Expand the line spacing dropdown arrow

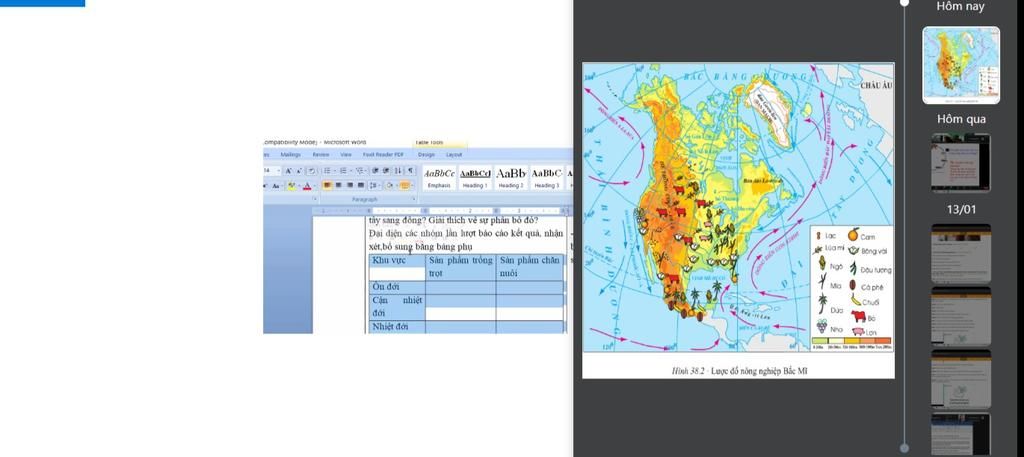[379, 185]
